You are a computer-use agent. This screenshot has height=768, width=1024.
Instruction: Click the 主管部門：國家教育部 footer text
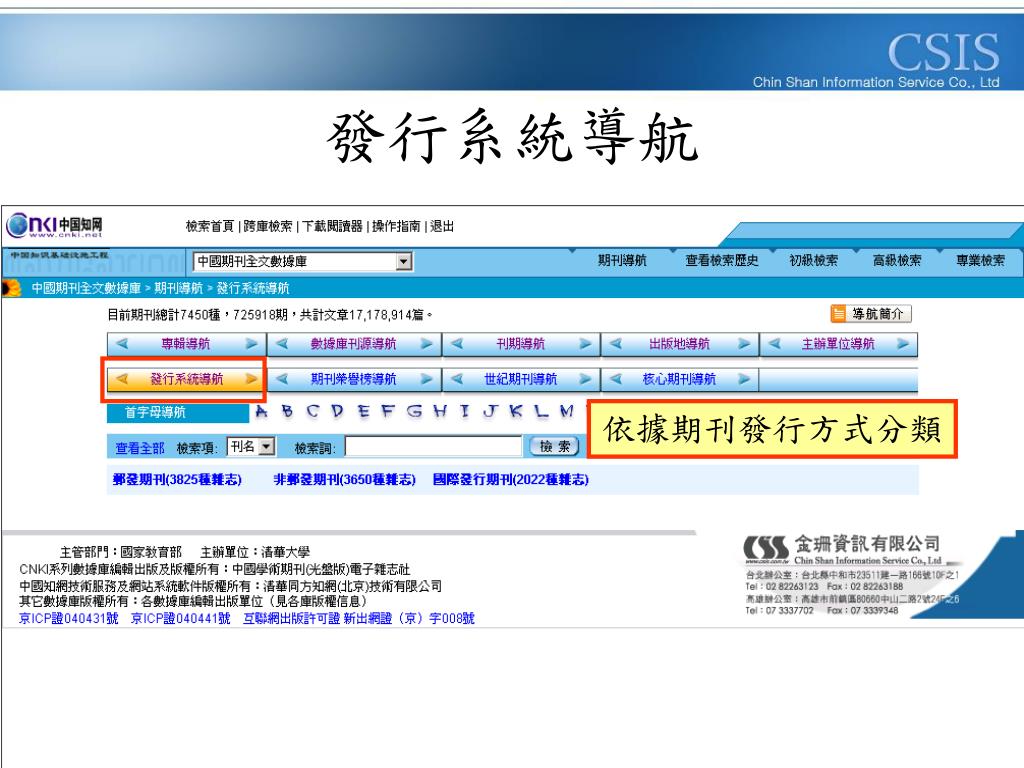click(120, 552)
